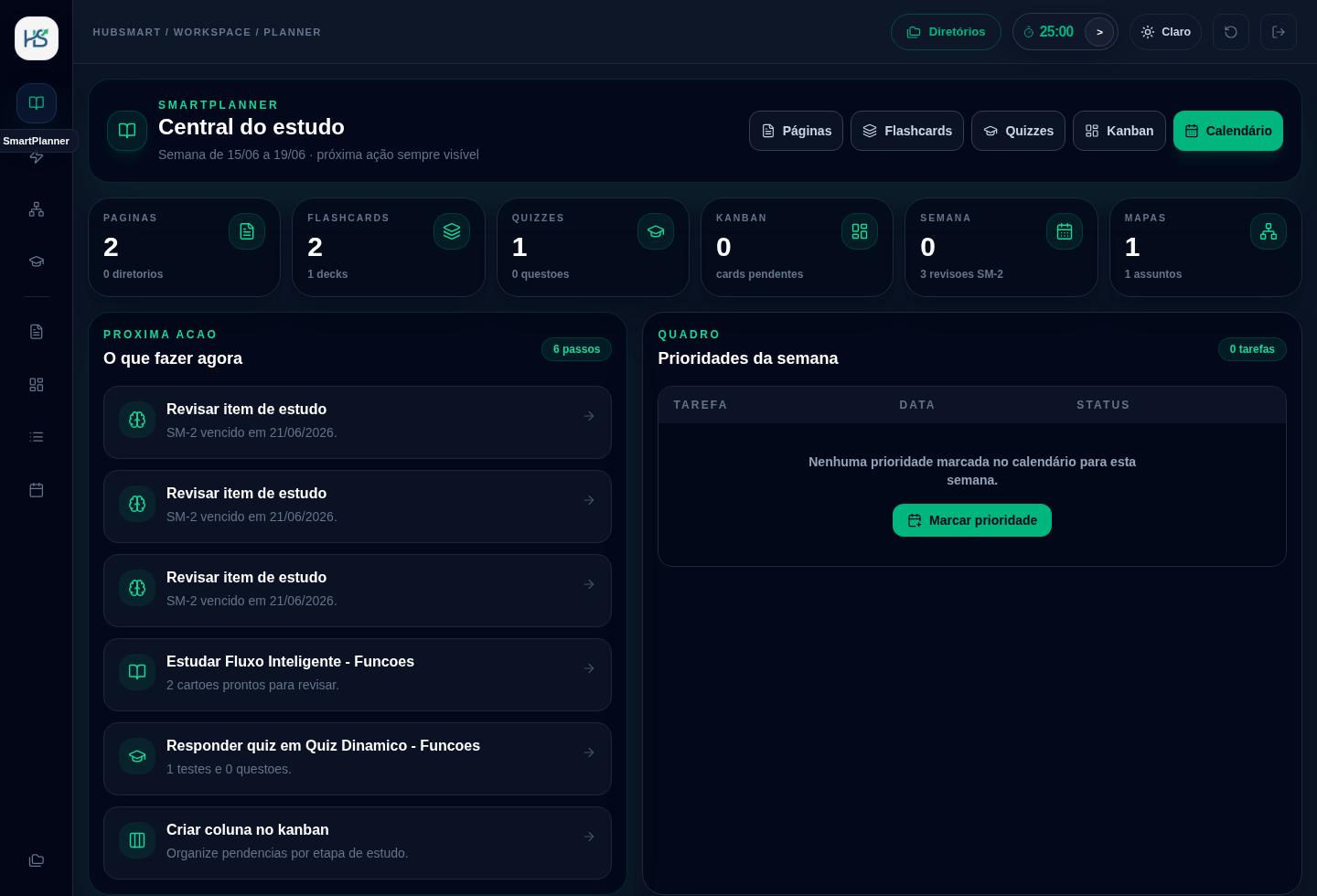Click the Paginas card document icon
Viewport: 1317px width, 896px height.
(x=247, y=231)
